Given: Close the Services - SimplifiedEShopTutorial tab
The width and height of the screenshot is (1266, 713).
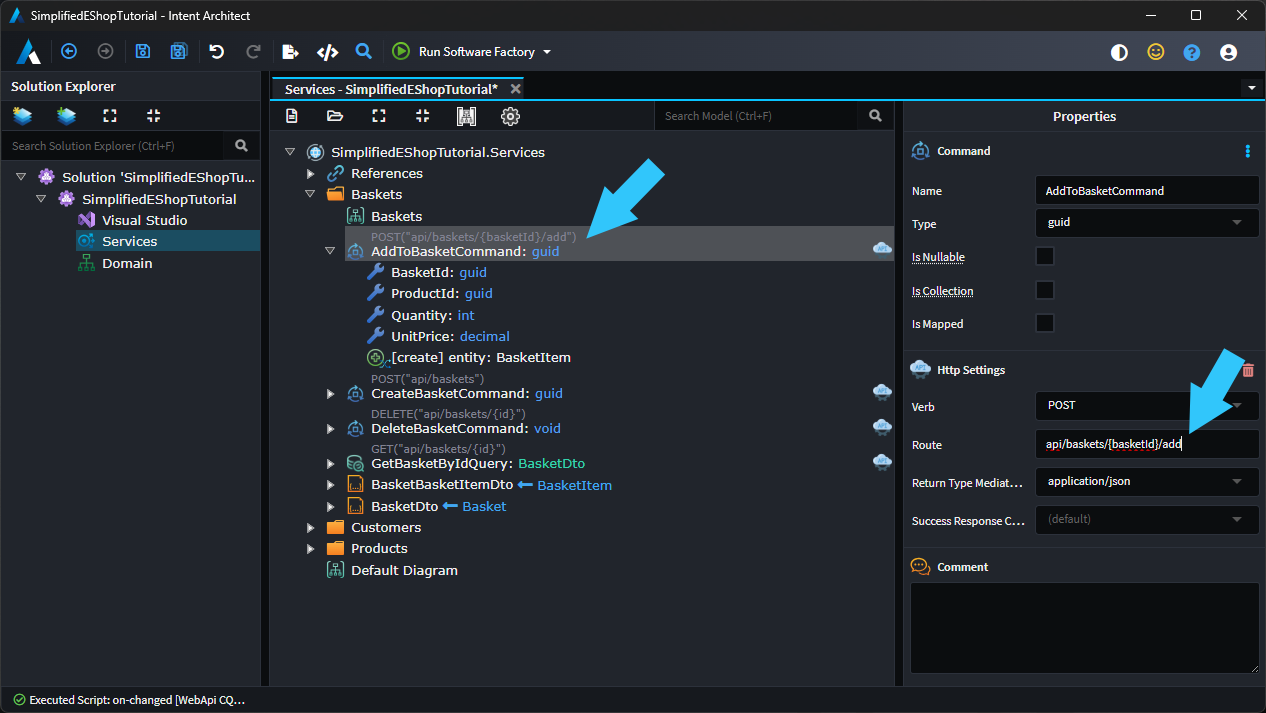Looking at the screenshot, I should (x=515, y=89).
